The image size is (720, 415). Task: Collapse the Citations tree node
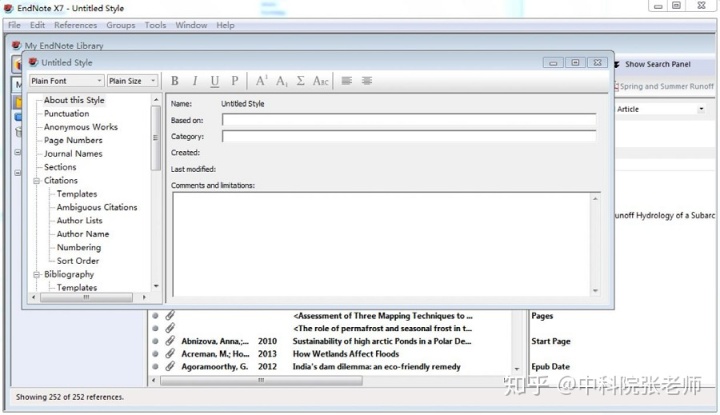pyautogui.click(x=37, y=181)
